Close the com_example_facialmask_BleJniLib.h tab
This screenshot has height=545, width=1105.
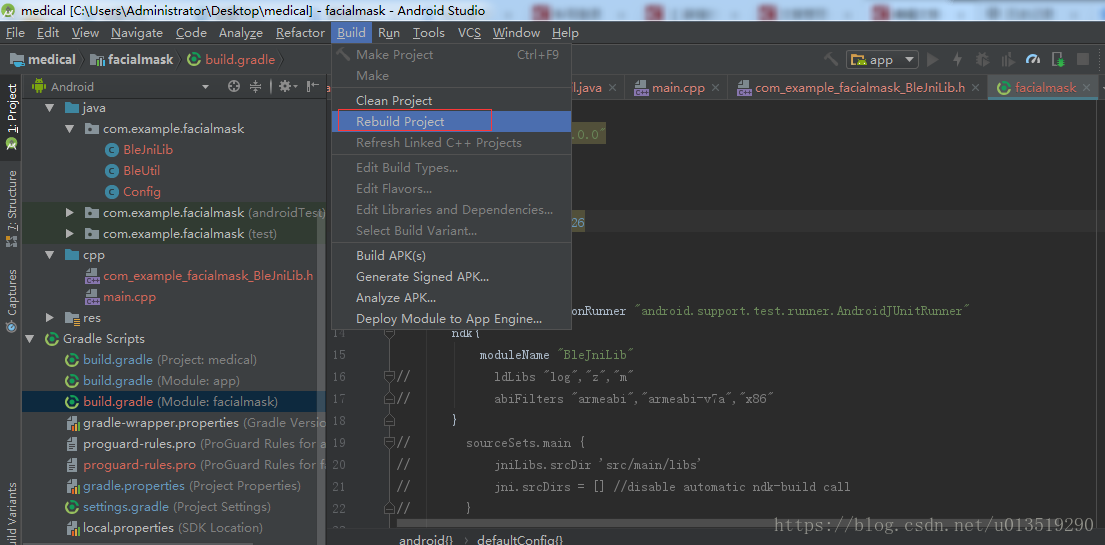point(975,88)
